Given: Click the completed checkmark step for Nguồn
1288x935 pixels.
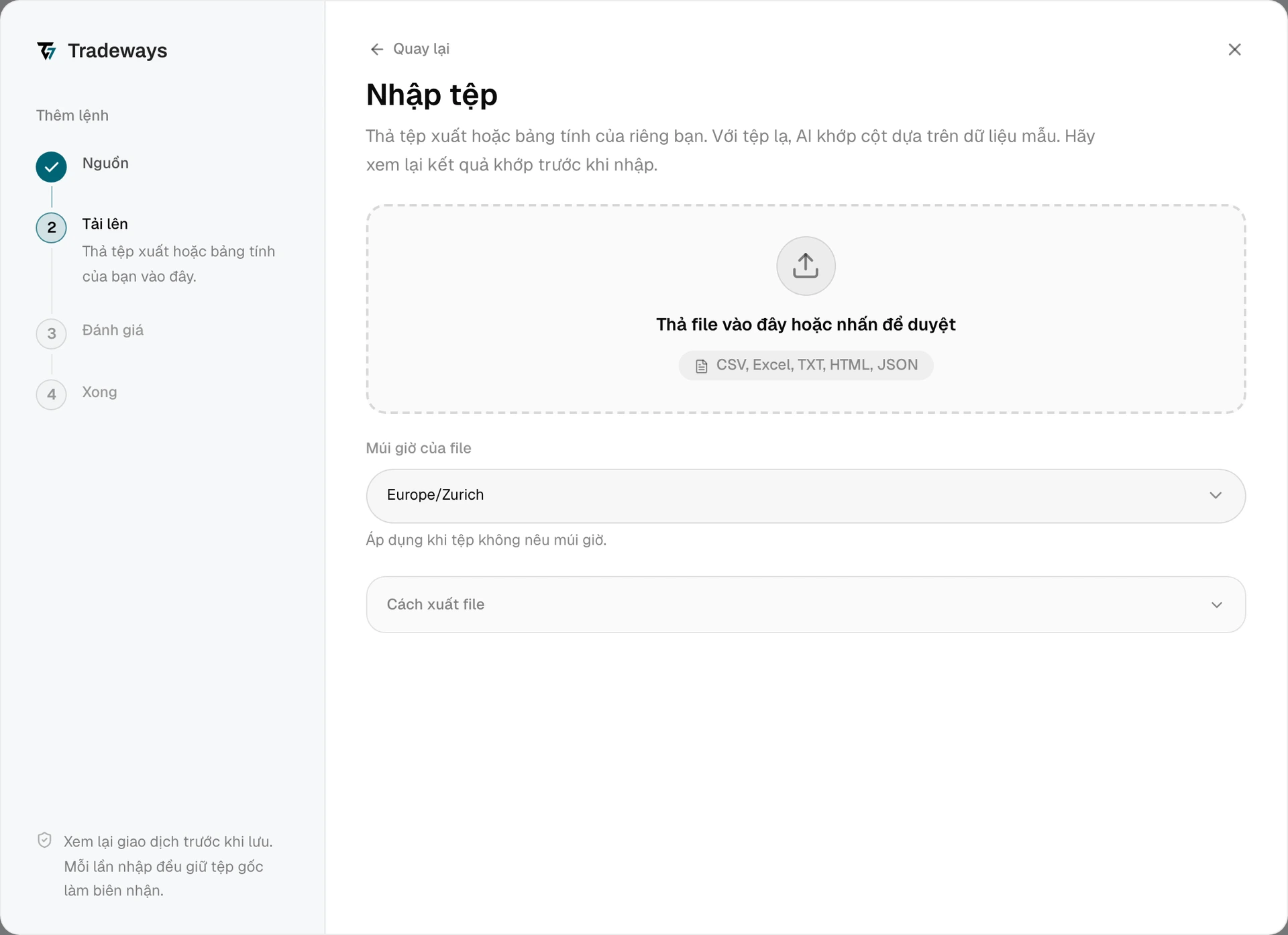Looking at the screenshot, I should [52, 167].
